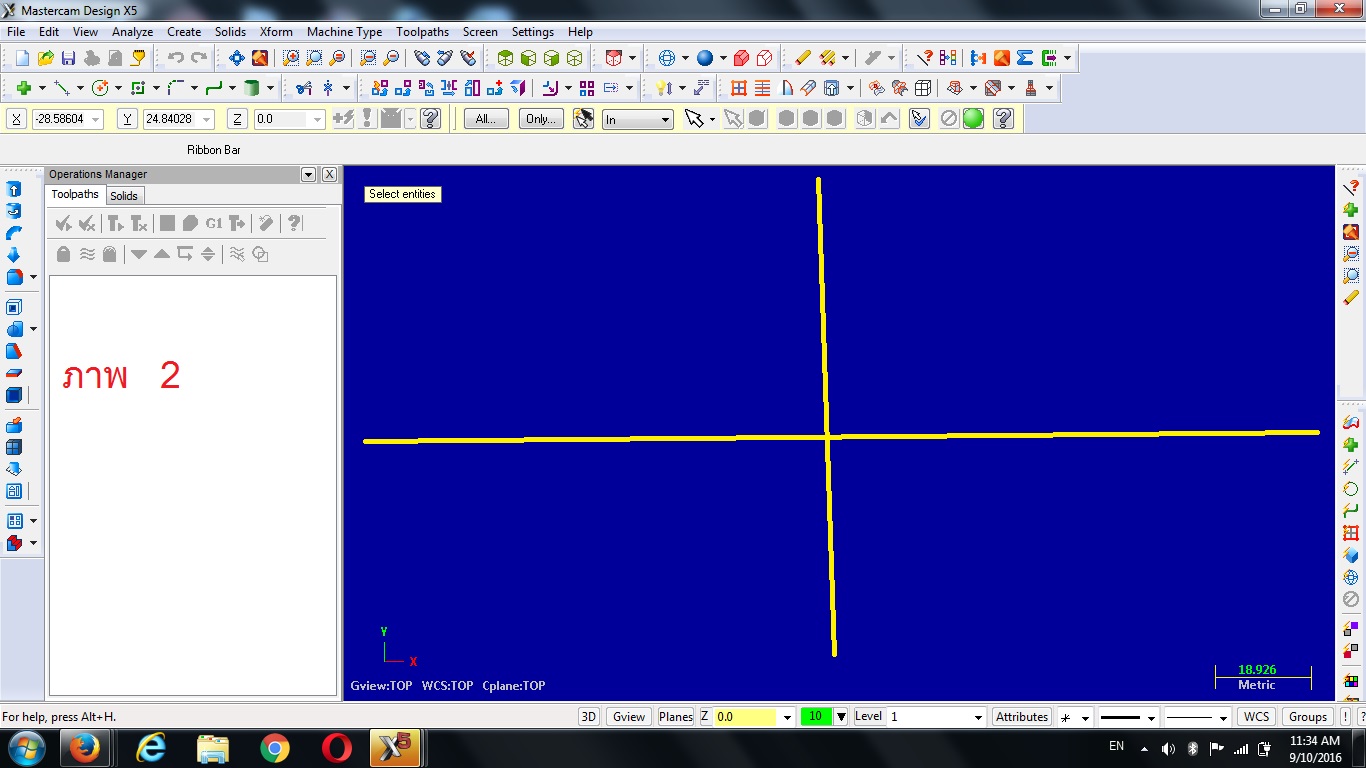Select the Create line tool icon
The height and width of the screenshot is (768, 1366).
click(62, 88)
